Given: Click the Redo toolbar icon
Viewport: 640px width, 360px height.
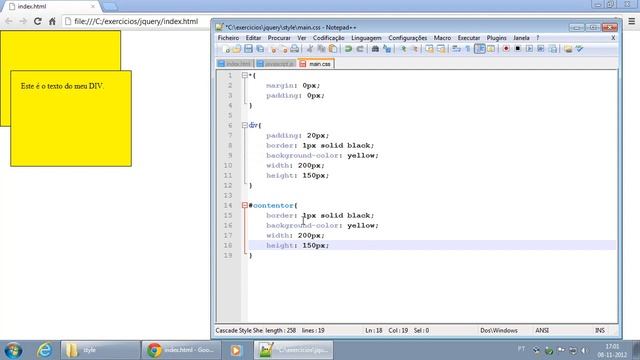Looking at the screenshot, I should tap(360, 49).
